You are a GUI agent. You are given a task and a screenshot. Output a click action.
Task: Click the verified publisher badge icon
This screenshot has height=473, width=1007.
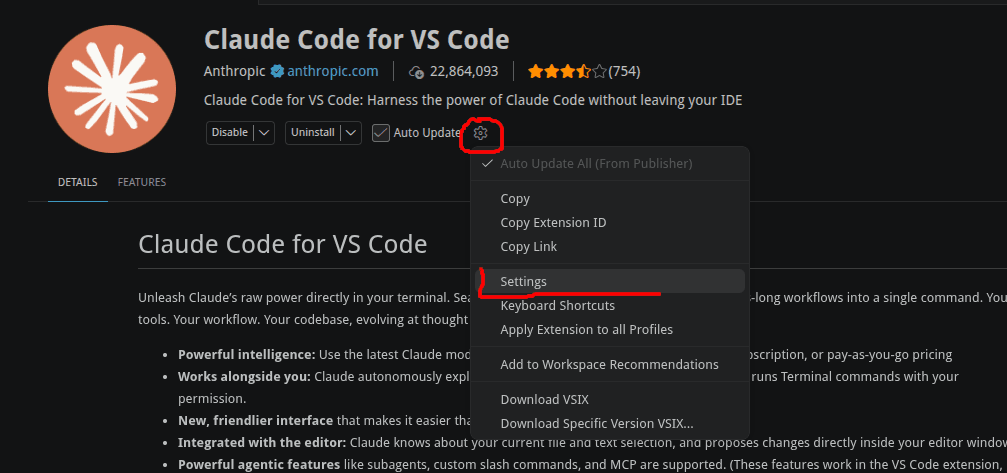click(277, 71)
